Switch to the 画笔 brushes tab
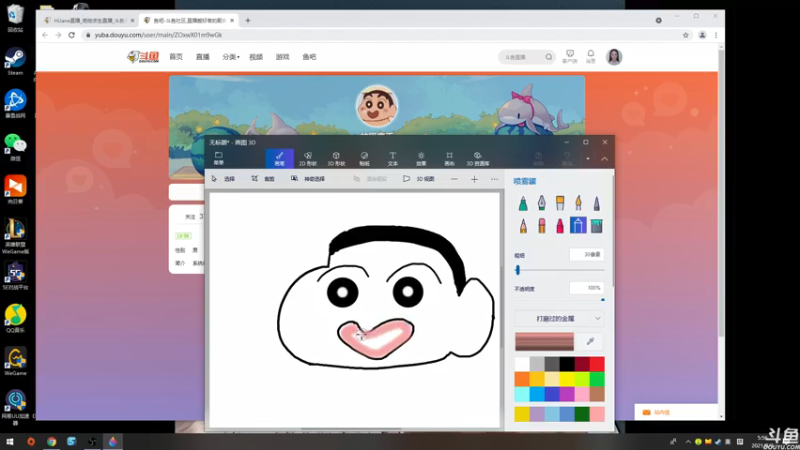Screen dimensions: 800x450 tap(279, 159)
